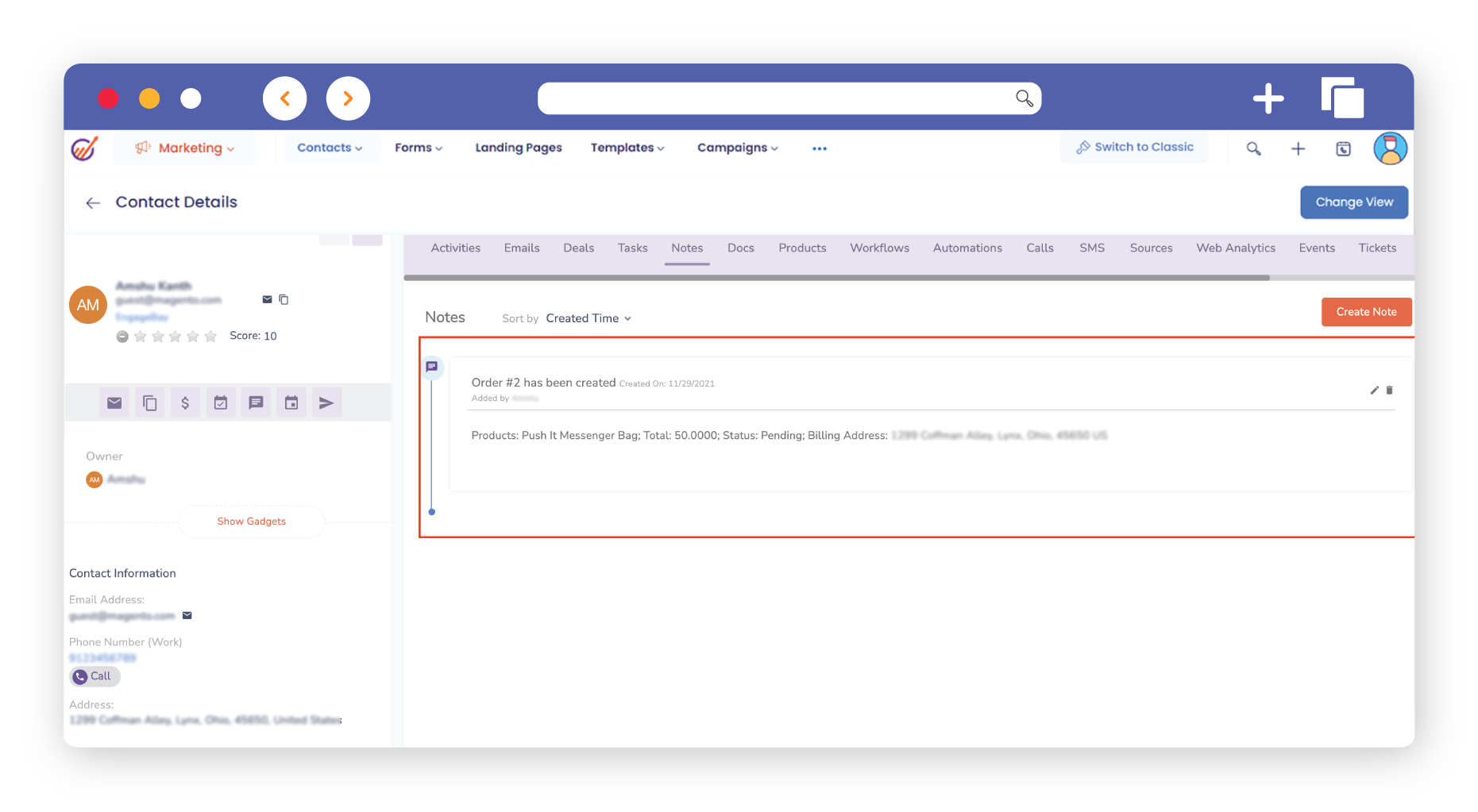Delete the Order #2 note using trash icon

pos(1389,391)
